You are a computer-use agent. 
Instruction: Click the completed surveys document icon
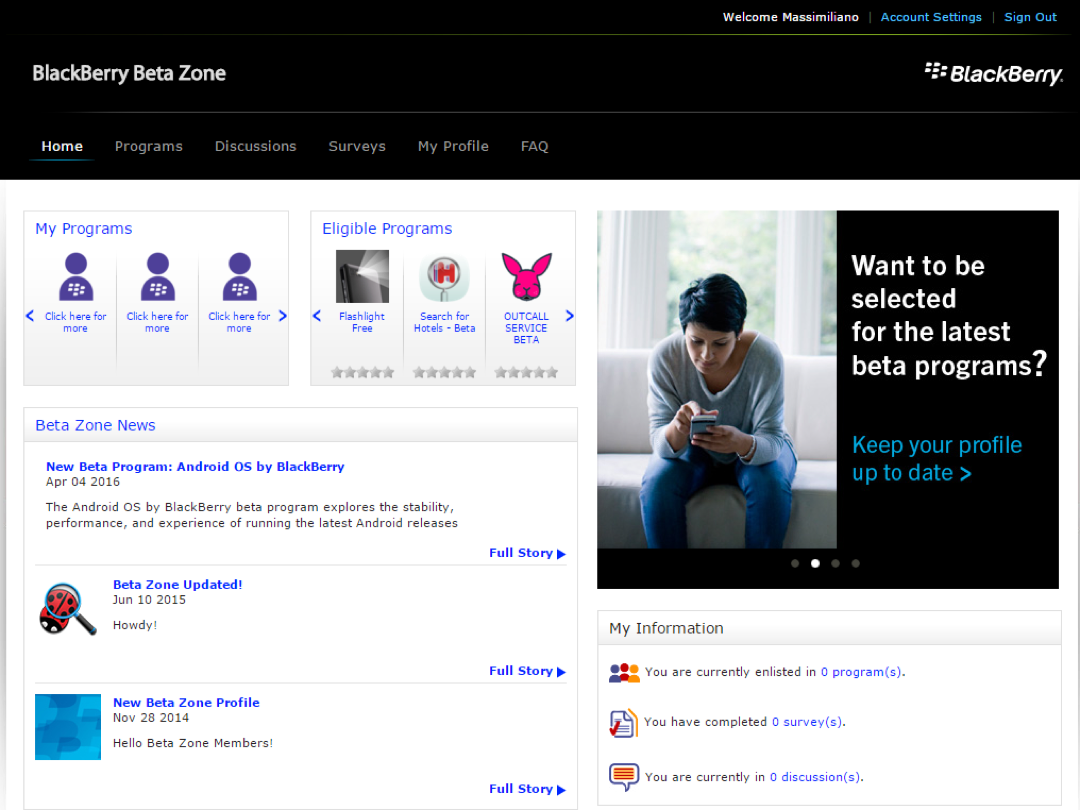pos(623,723)
